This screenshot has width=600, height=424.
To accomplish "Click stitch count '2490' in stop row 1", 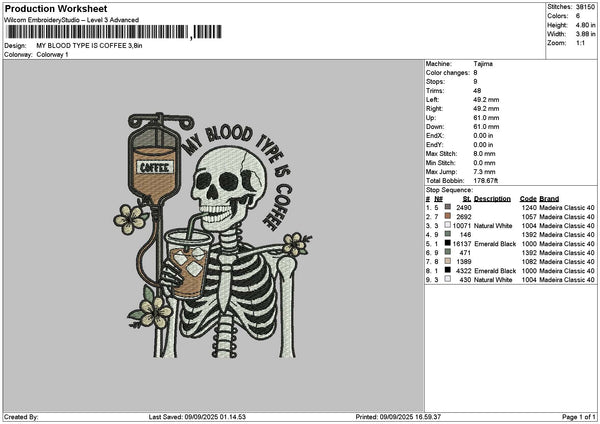I will coord(464,207).
